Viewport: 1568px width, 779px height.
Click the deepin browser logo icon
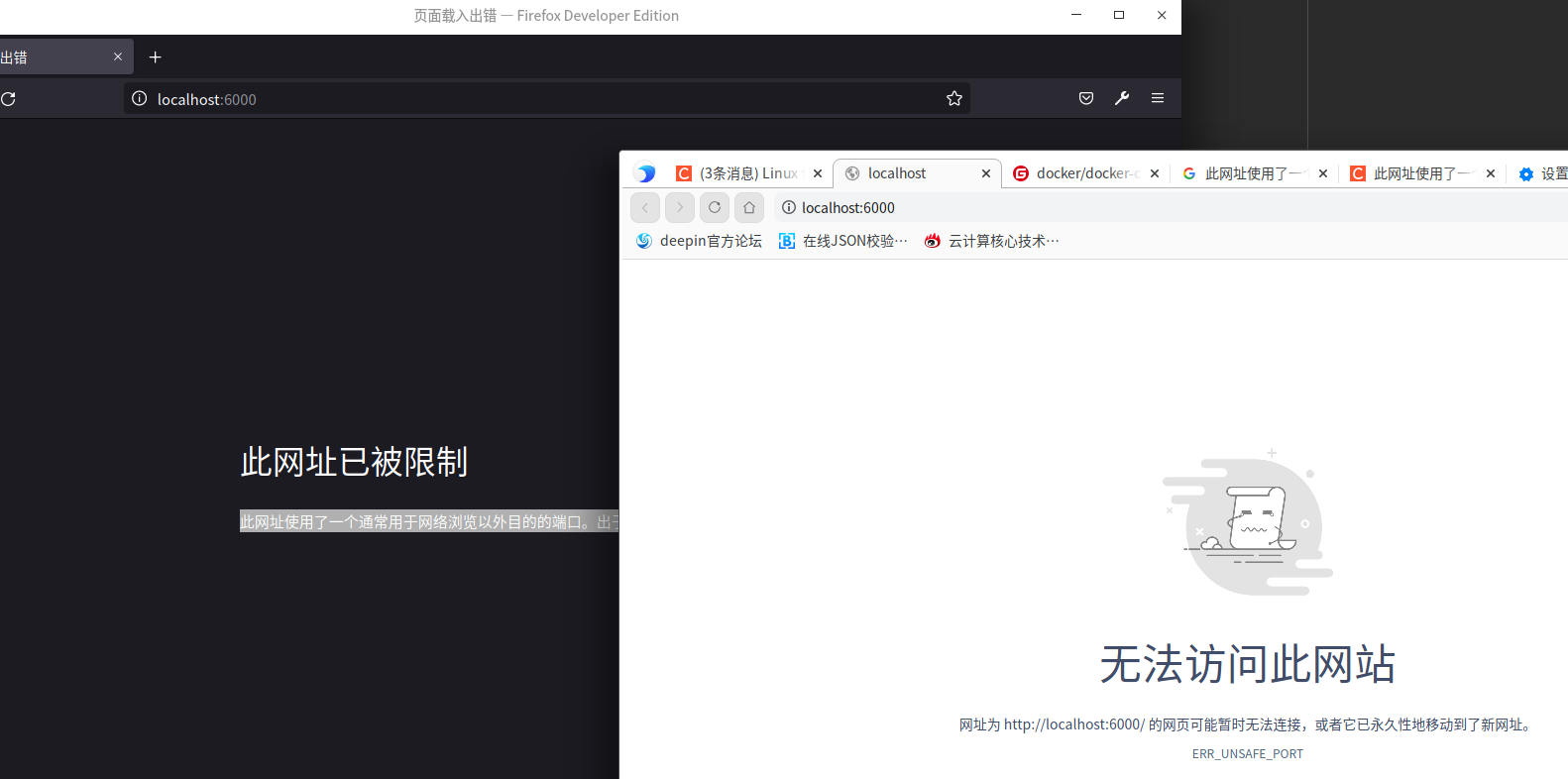pyautogui.click(x=646, y=173)
